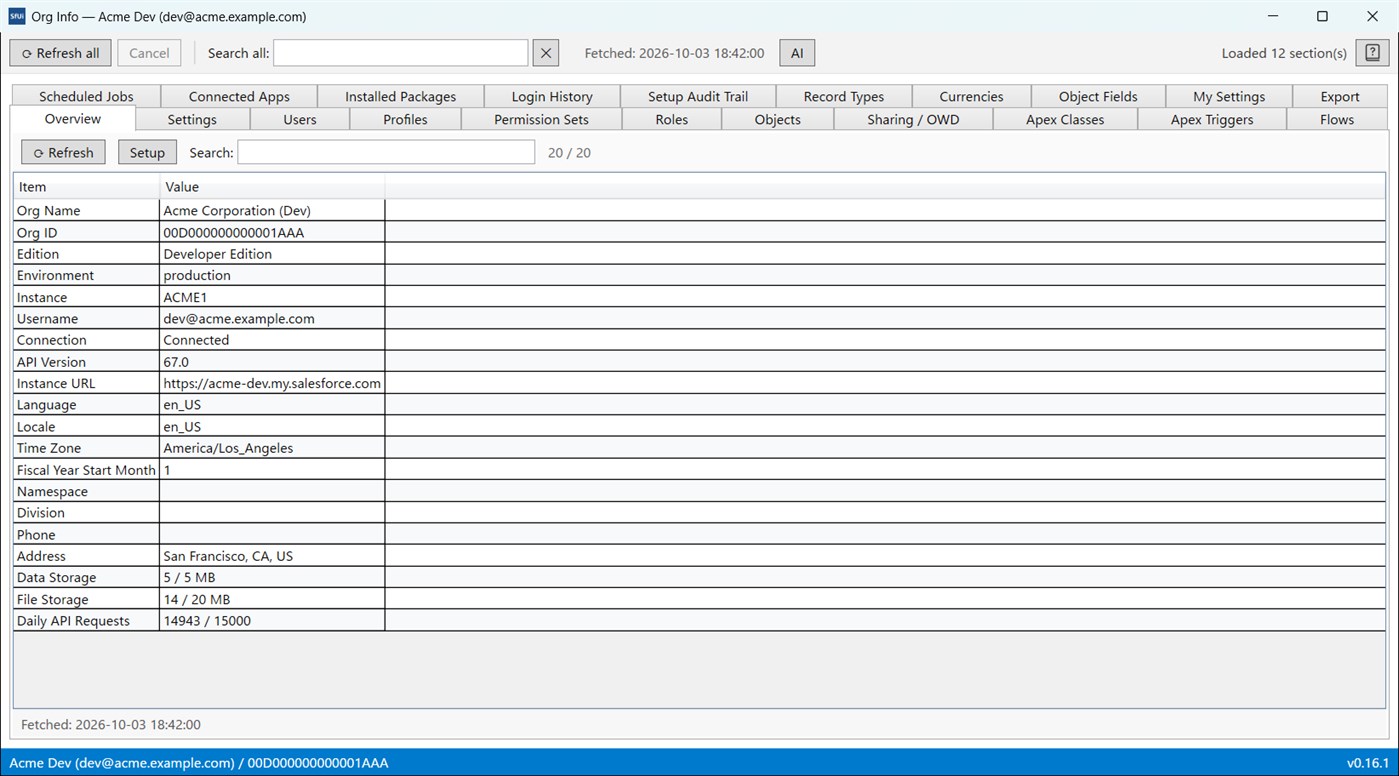Open the Setup Audit Trail tab

click(x=698, y=96)
